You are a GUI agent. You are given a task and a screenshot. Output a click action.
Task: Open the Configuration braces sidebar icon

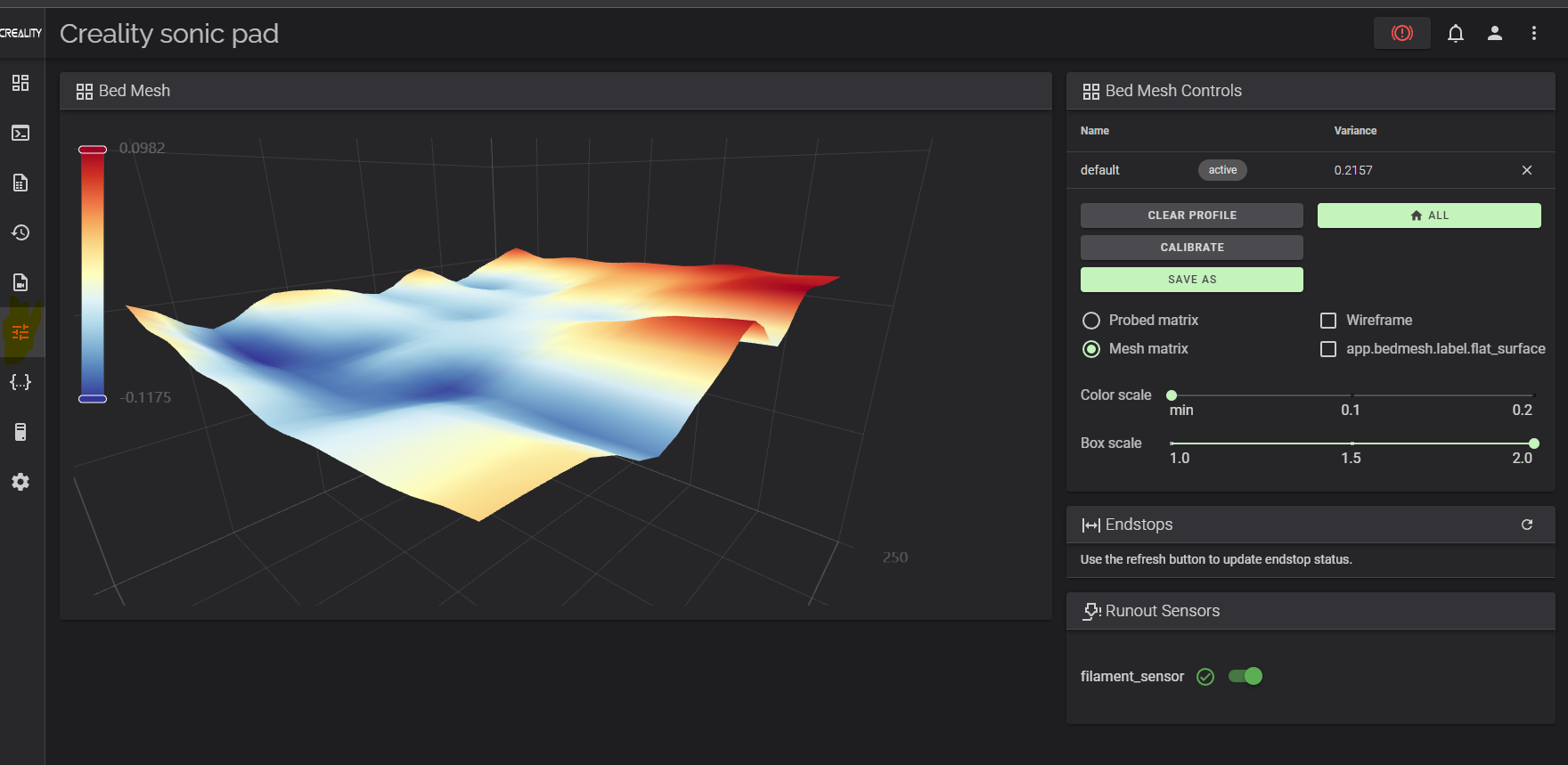[20, 382]
